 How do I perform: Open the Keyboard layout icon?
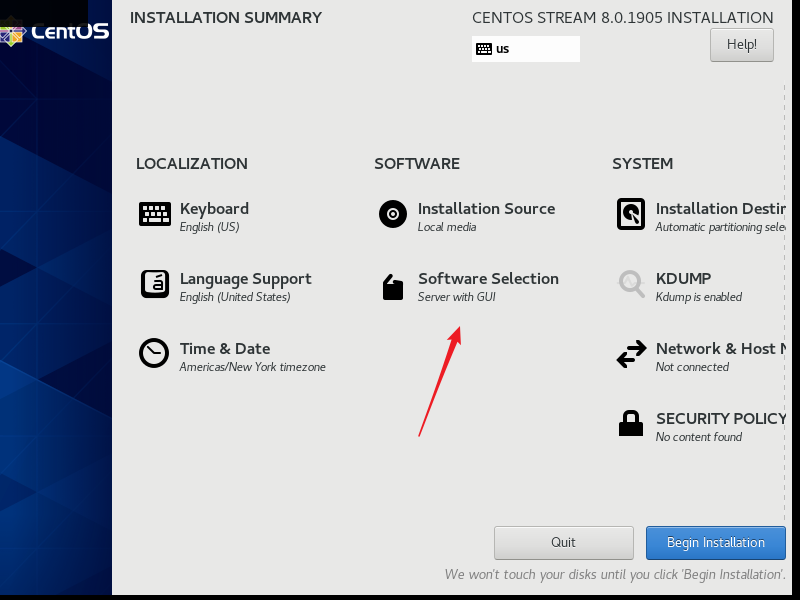coord(155,214)
